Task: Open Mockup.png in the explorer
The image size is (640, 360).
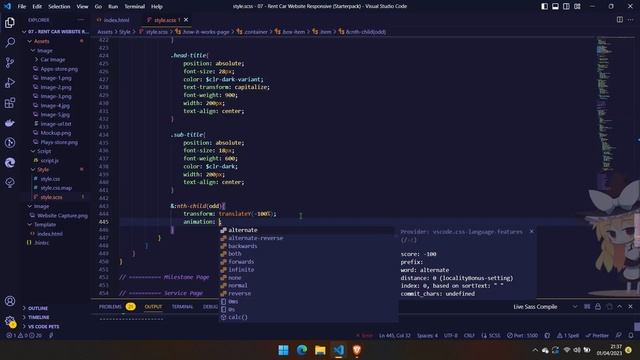Action: point(55,133)
